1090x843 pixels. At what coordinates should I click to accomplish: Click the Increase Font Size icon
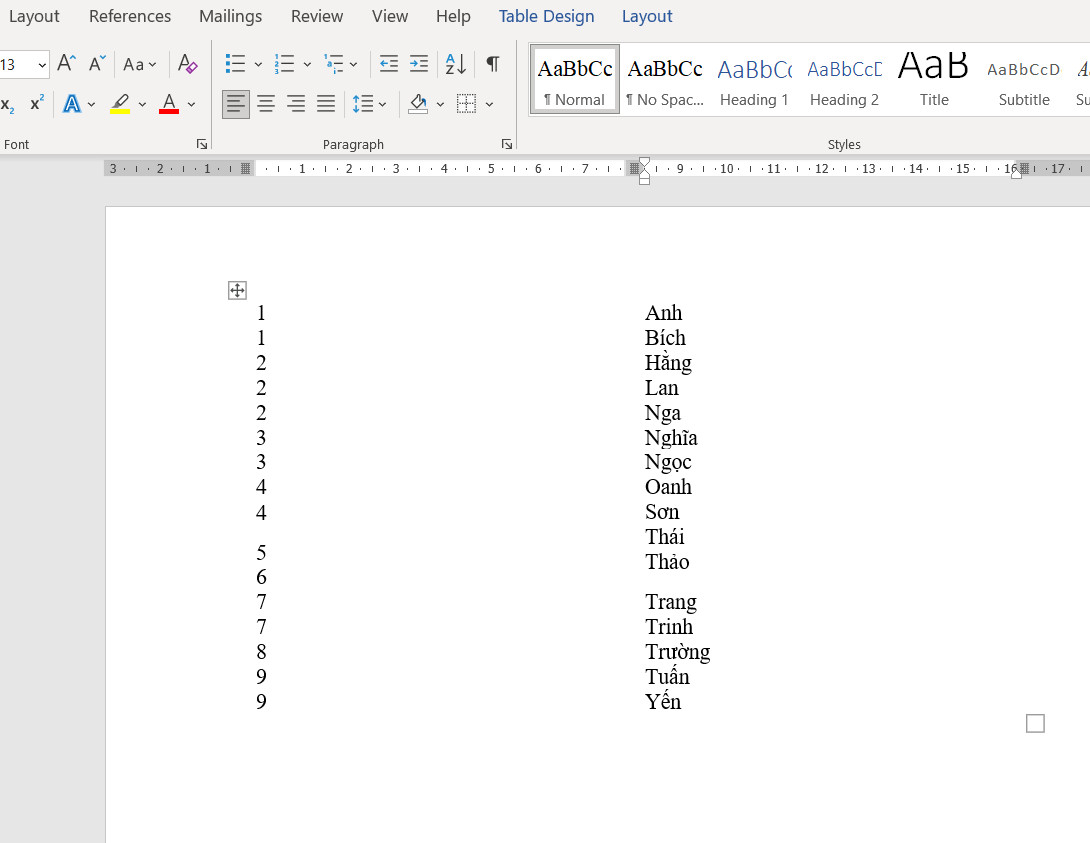(66, 64)
